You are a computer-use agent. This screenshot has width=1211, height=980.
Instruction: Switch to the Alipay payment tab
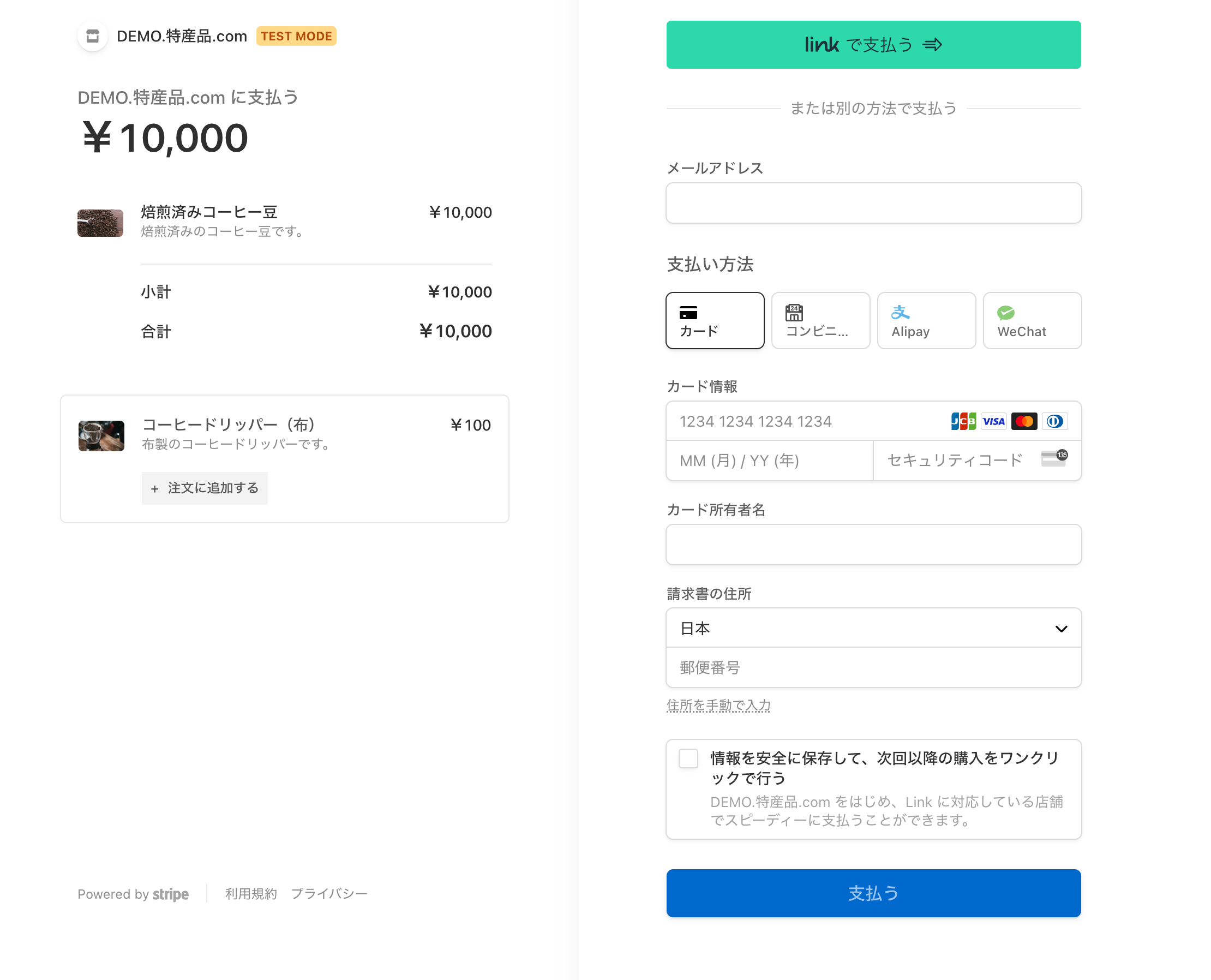click(x=926, y=320)
